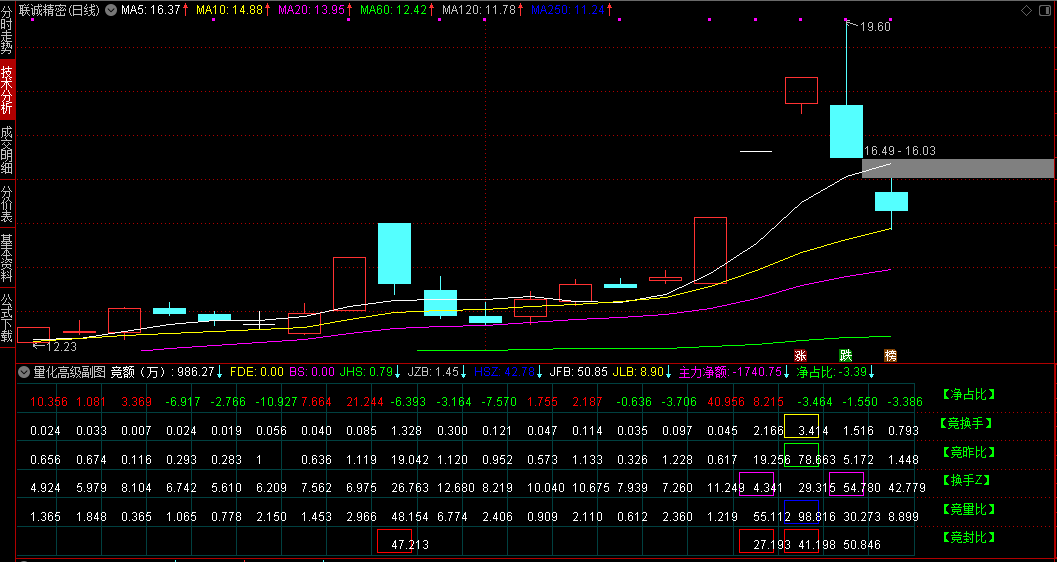
Task: Click the green 跌 (fall) icon
Action: tap(846, 355)
